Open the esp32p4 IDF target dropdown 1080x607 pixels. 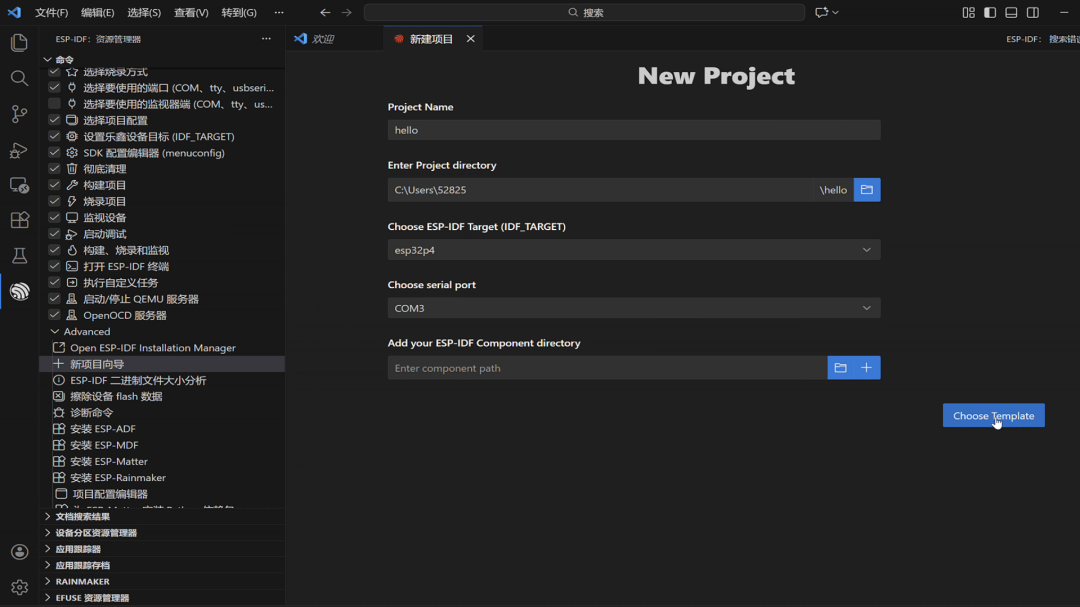pos(634,250)
